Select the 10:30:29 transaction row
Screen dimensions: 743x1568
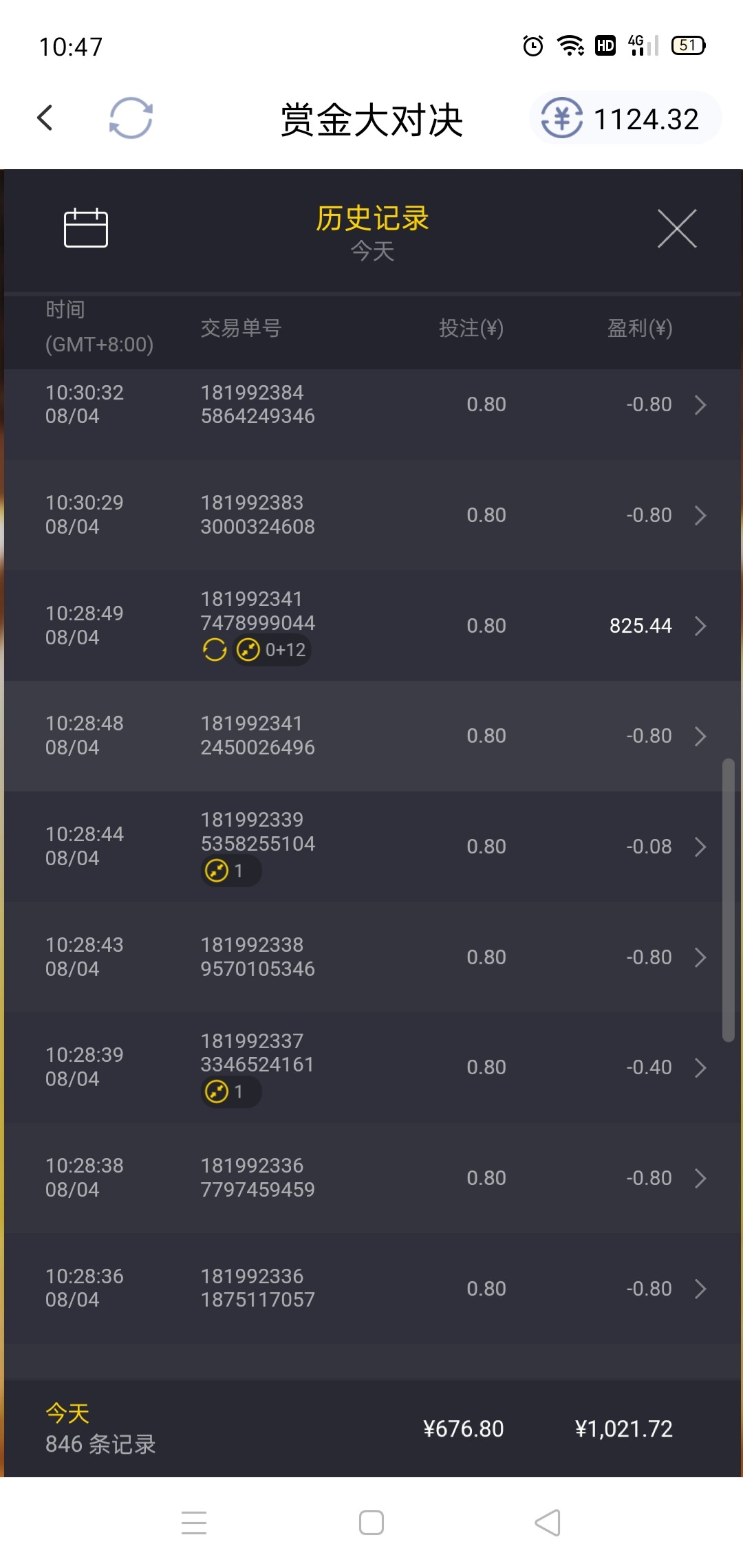coord(371,515)
